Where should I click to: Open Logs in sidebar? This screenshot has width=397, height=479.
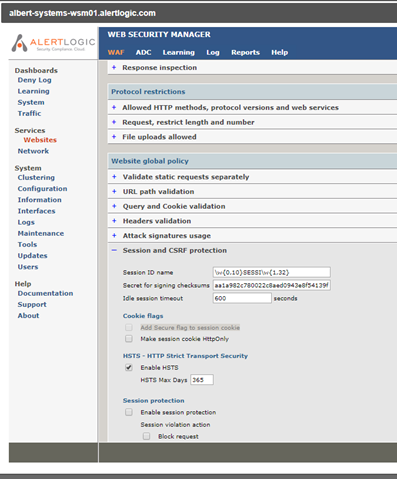[x=26, y=222]
